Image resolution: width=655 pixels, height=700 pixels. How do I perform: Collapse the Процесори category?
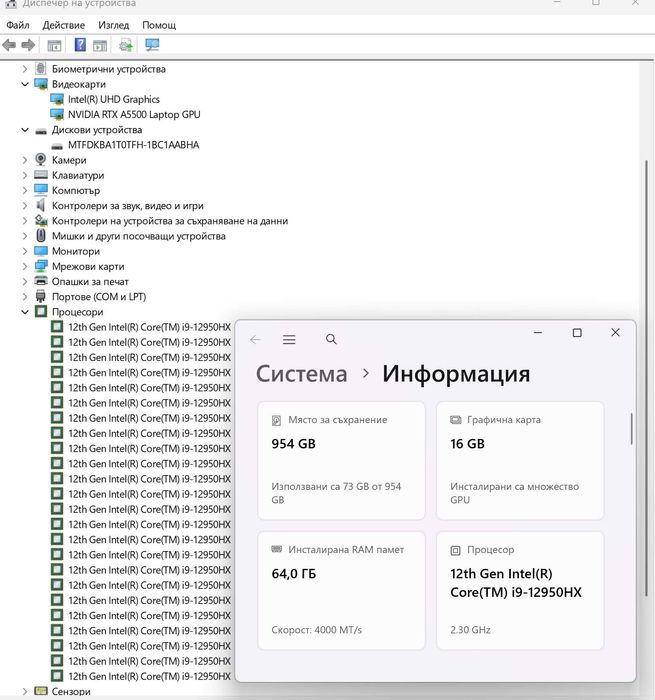click(x=25, y=312)
